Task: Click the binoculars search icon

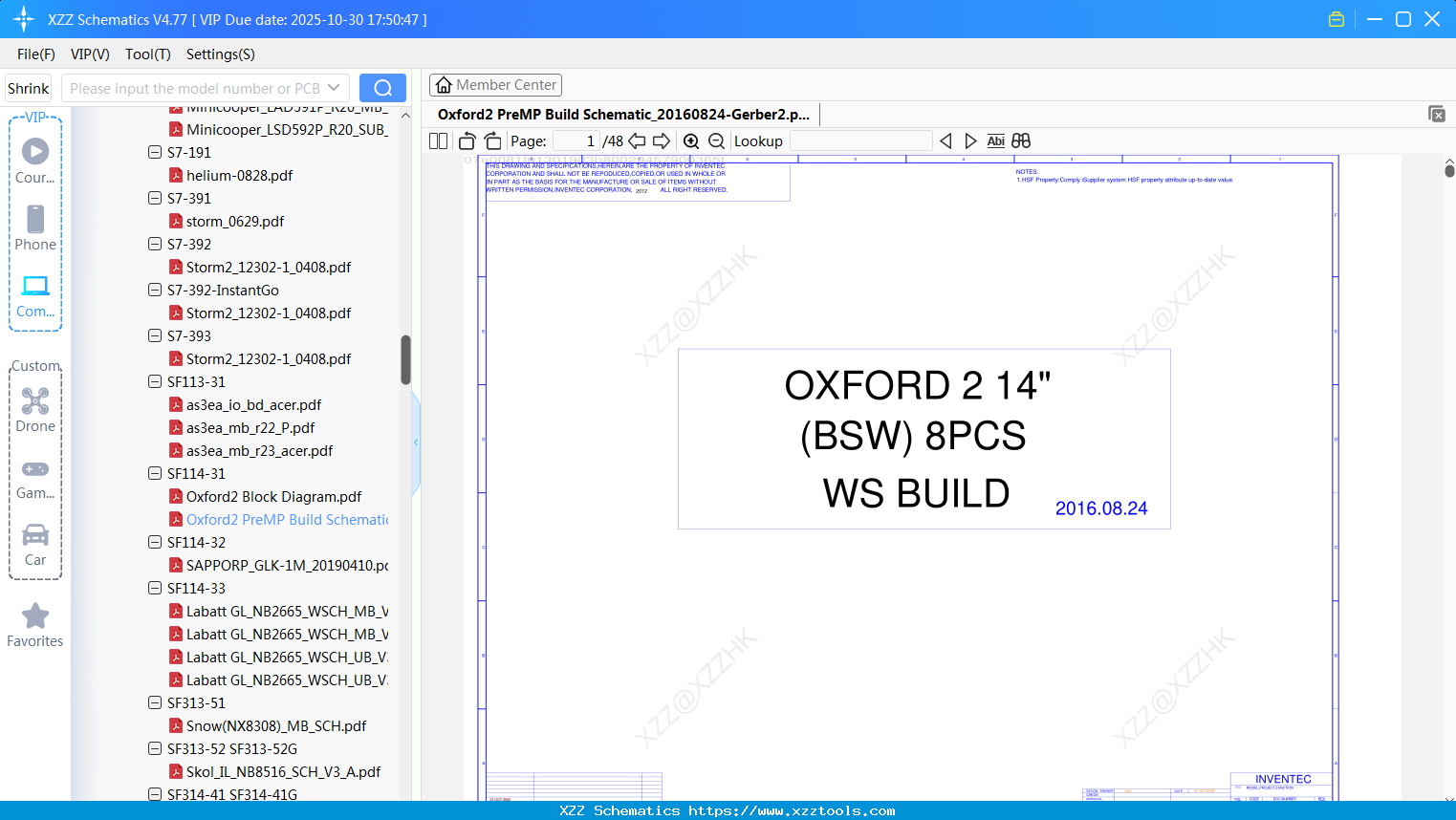Action: click(1021, 141)
